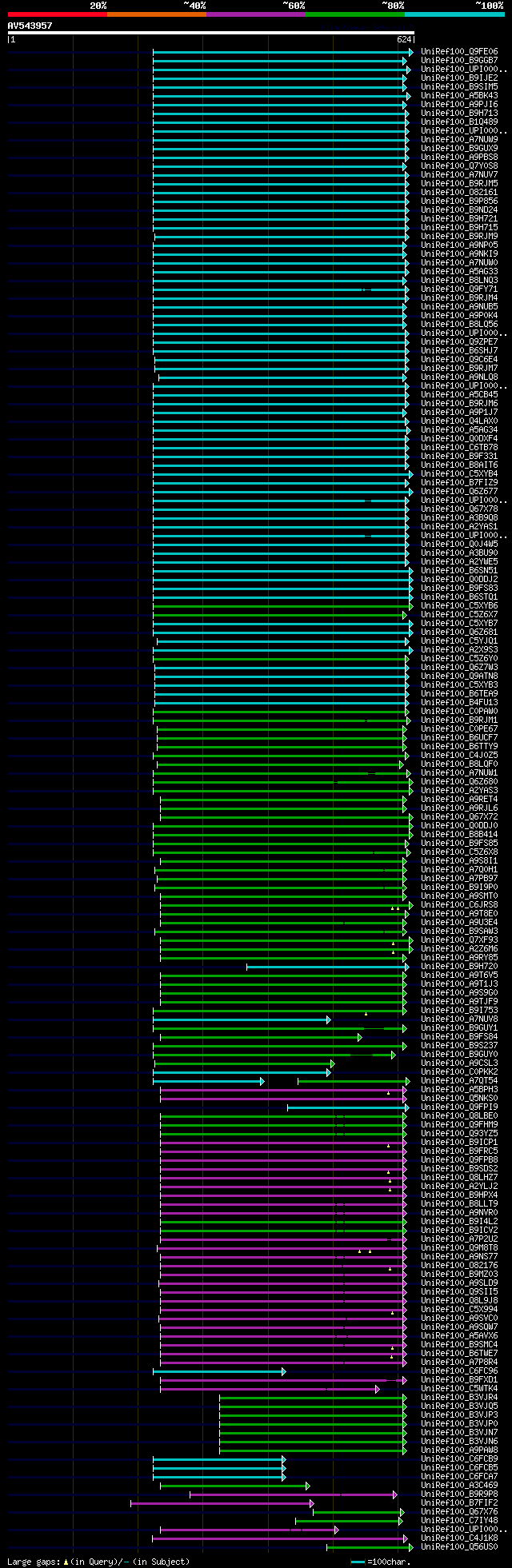Open hit UniRef100_Q67X78

click(459, 509)
